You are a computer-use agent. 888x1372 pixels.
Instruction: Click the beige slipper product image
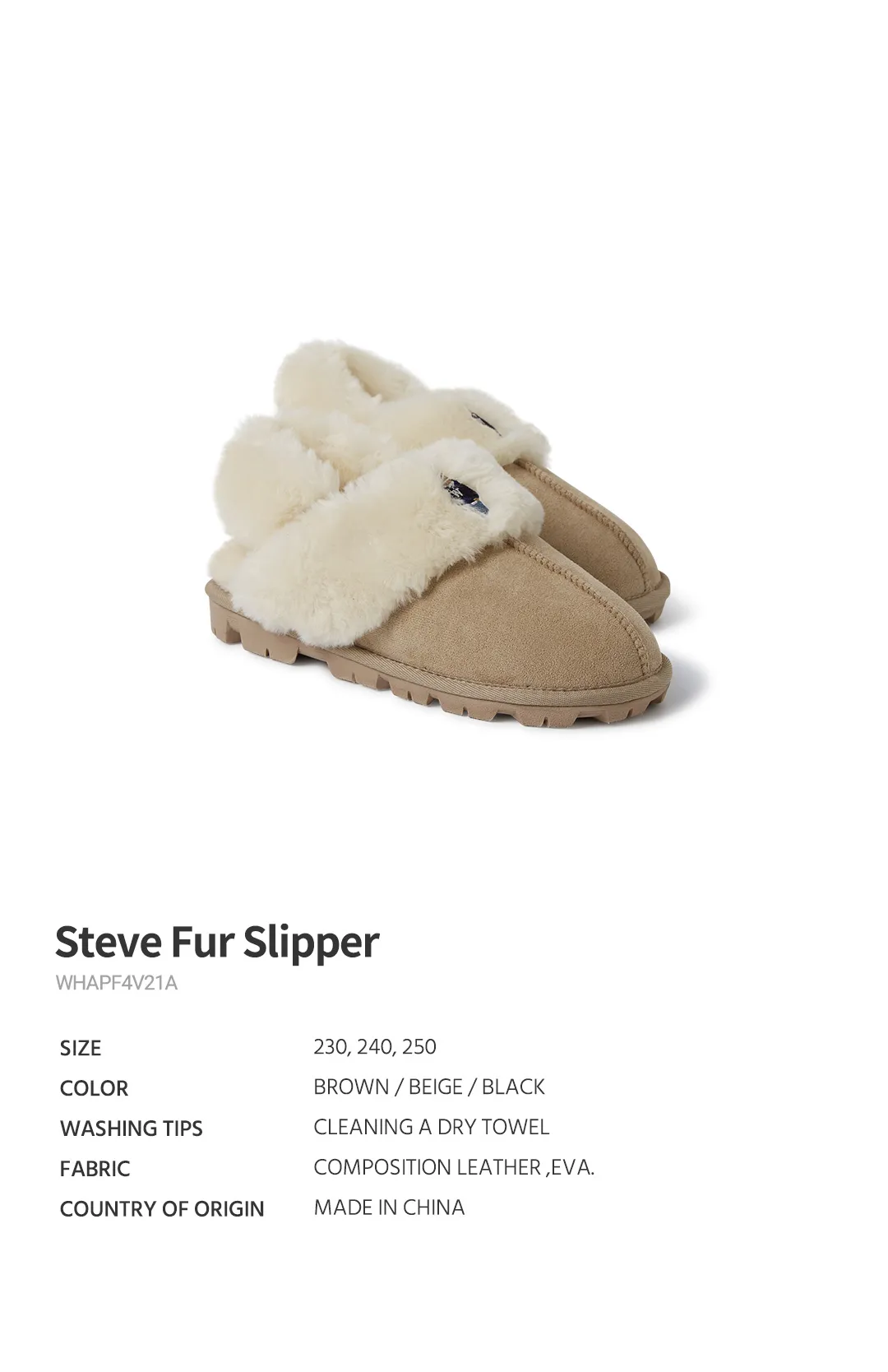click(x=444, y=534)
